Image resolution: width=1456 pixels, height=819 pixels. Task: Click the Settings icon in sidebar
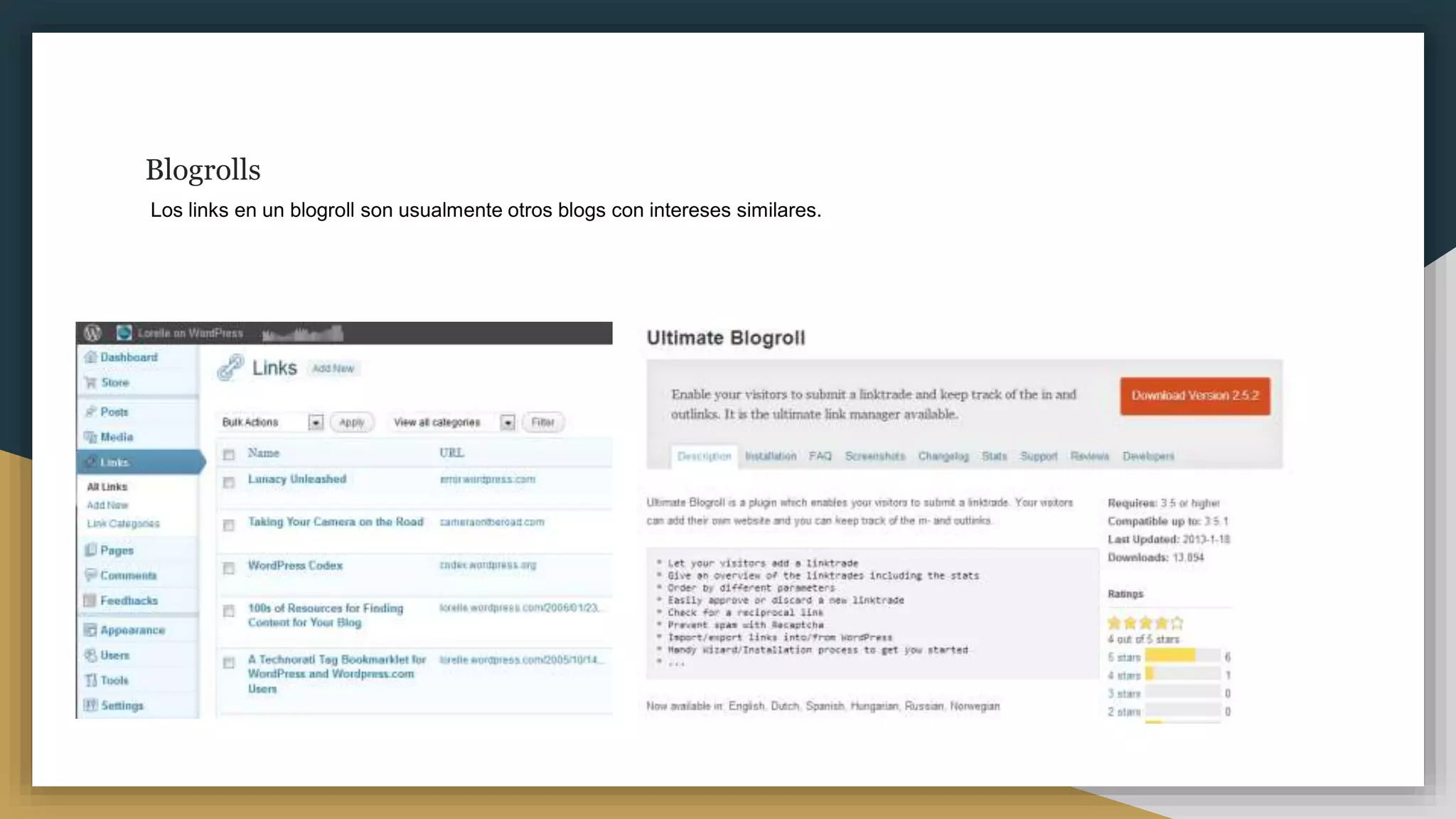coord(90,705)
